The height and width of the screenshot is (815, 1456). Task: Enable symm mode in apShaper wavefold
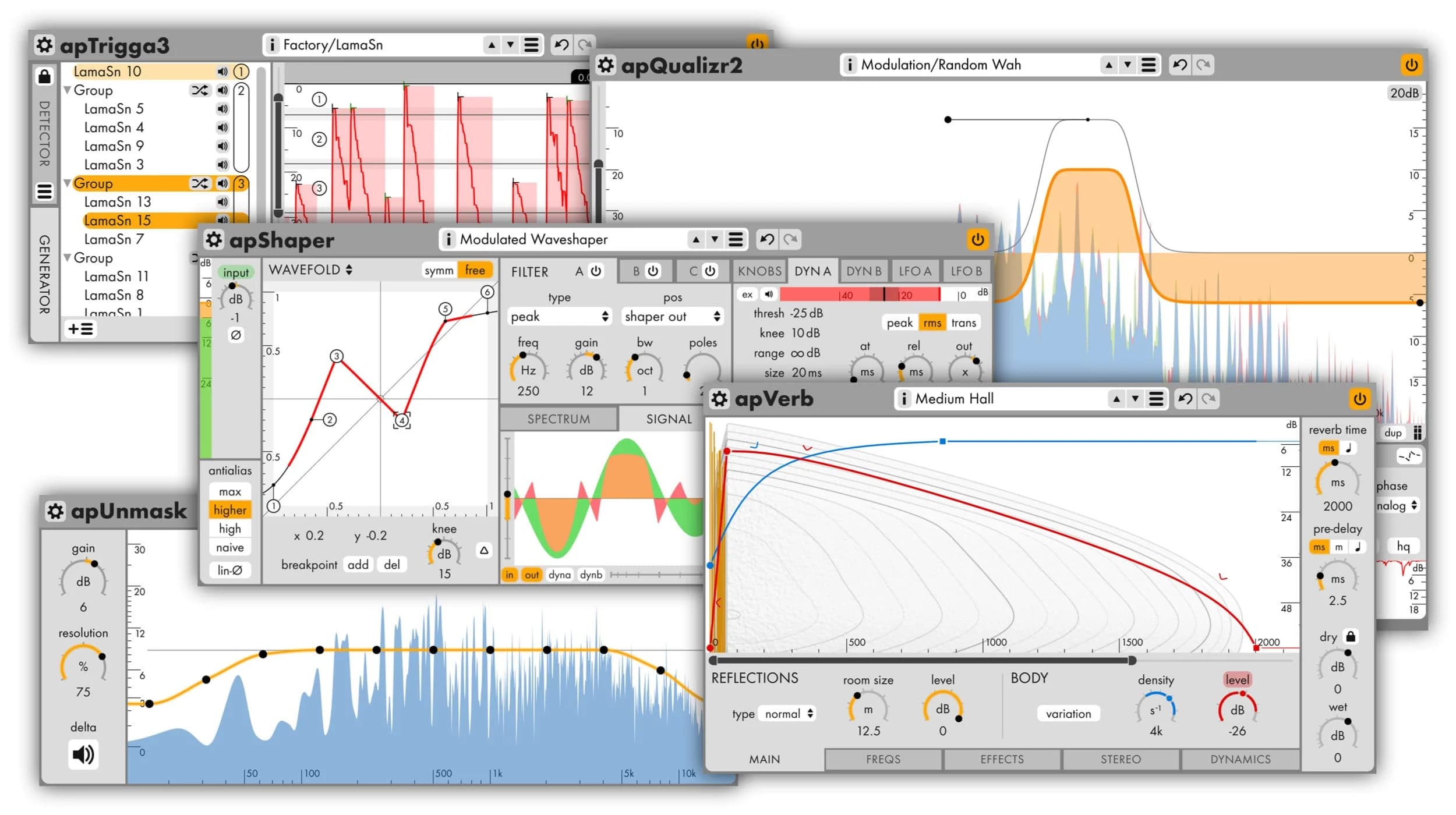(439, 270)
